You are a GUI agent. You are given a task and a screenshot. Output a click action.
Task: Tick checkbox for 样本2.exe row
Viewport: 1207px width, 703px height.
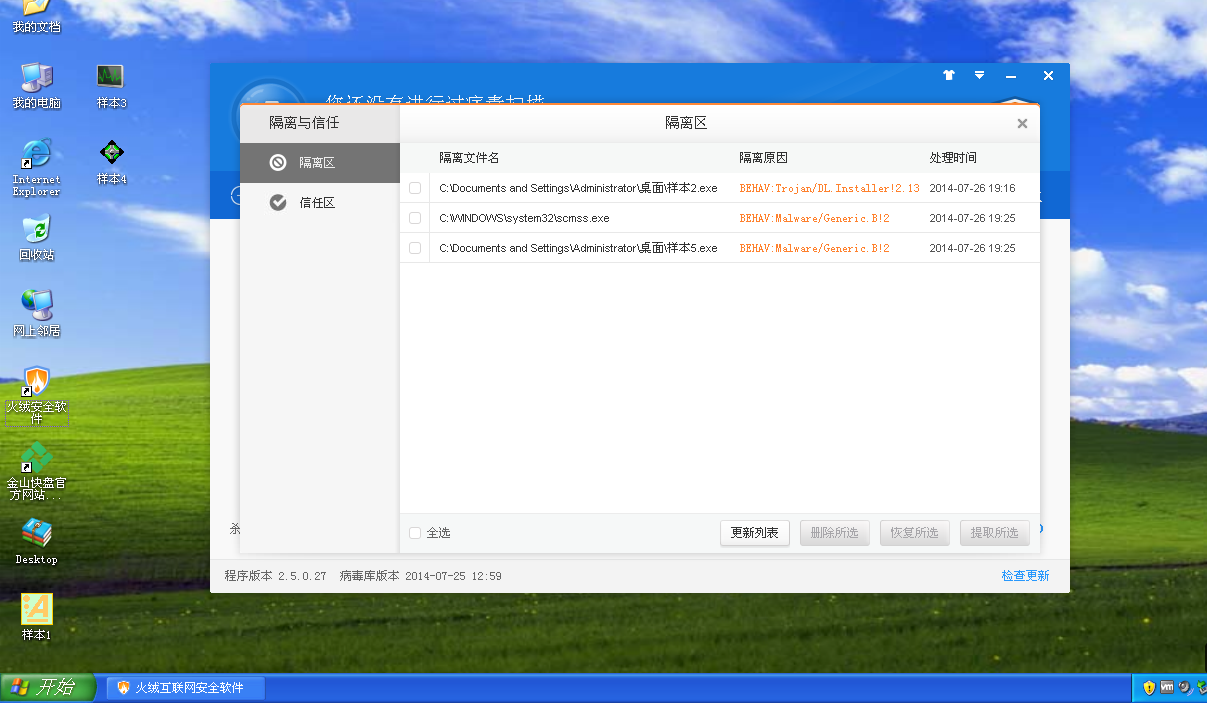(x=415, y=188)
